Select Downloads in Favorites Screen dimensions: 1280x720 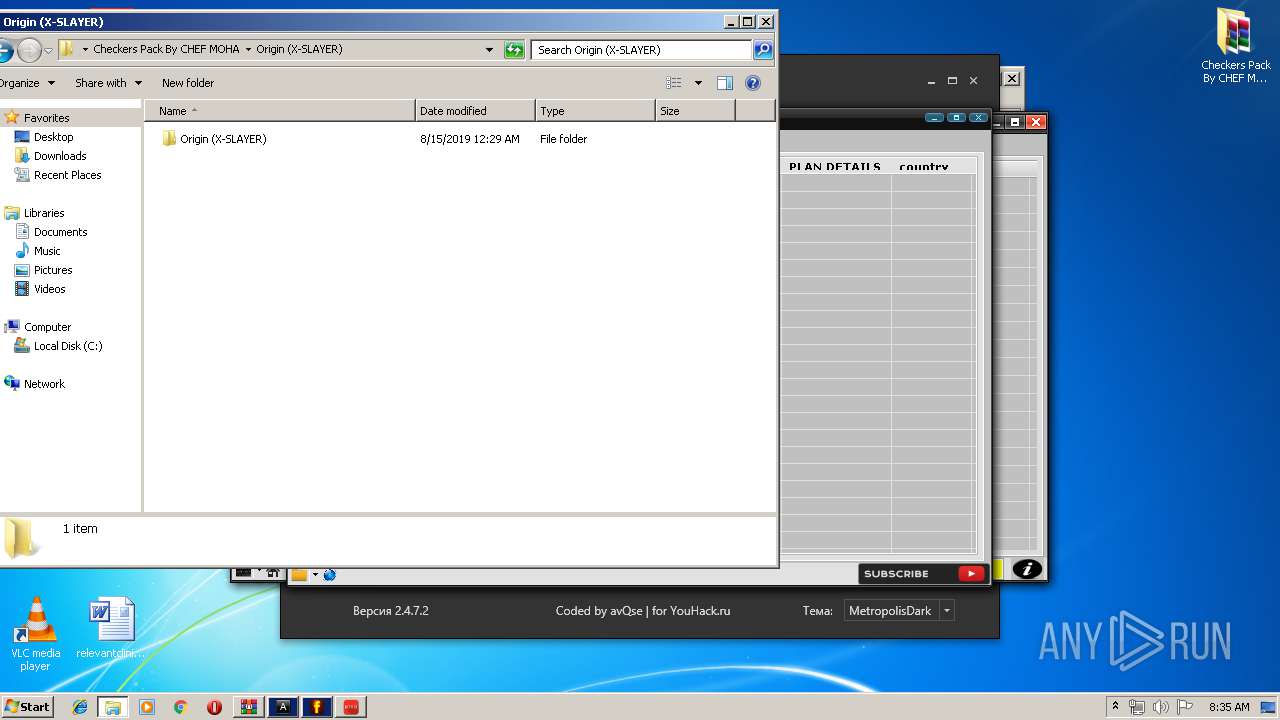pyautogui.click(x=60, y=156)
